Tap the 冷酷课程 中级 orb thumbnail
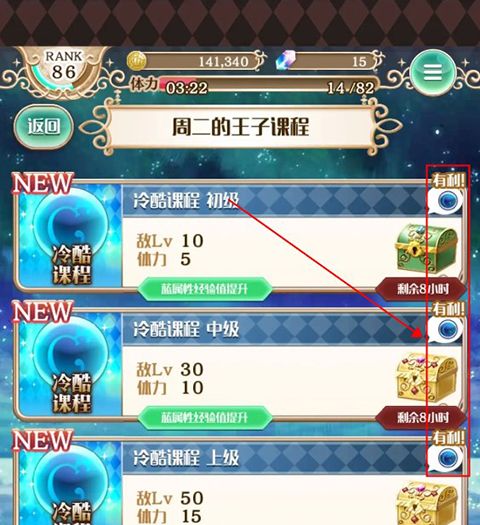The width and height of the screenshot is (480, 525). pyautogui.click(x=71, y=366)
